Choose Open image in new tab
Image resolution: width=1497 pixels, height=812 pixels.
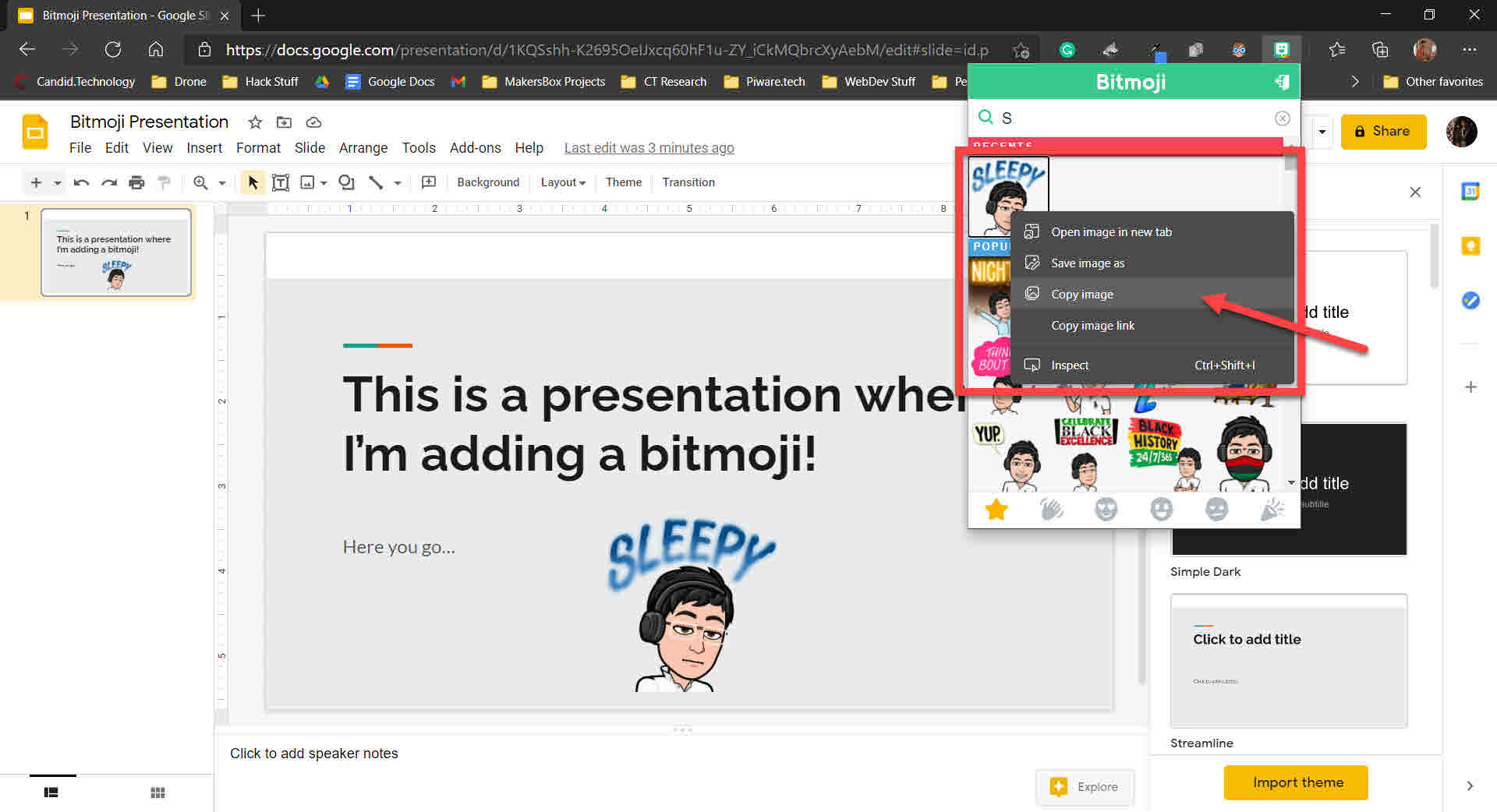[1152, 232]
